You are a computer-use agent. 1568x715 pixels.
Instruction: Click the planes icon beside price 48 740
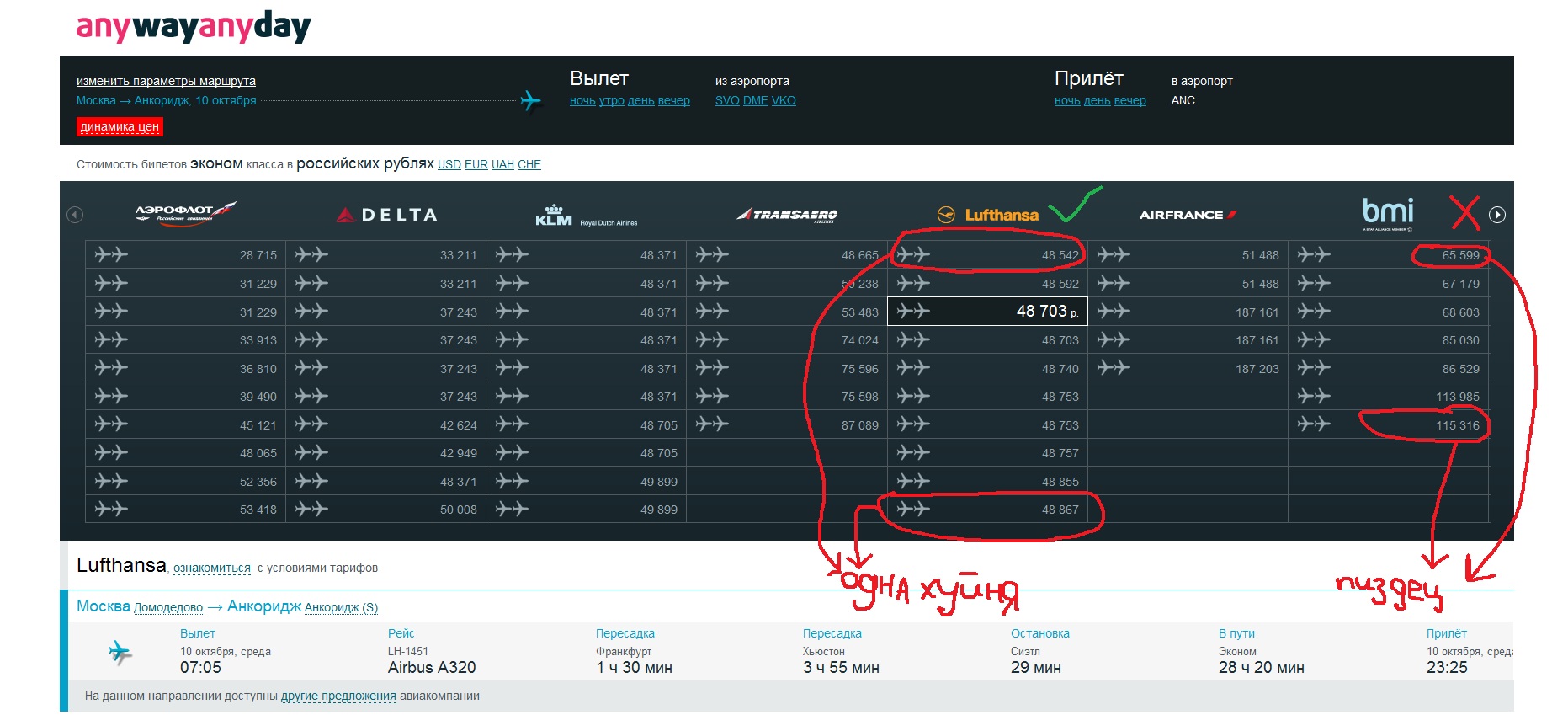tap(913, 368)
